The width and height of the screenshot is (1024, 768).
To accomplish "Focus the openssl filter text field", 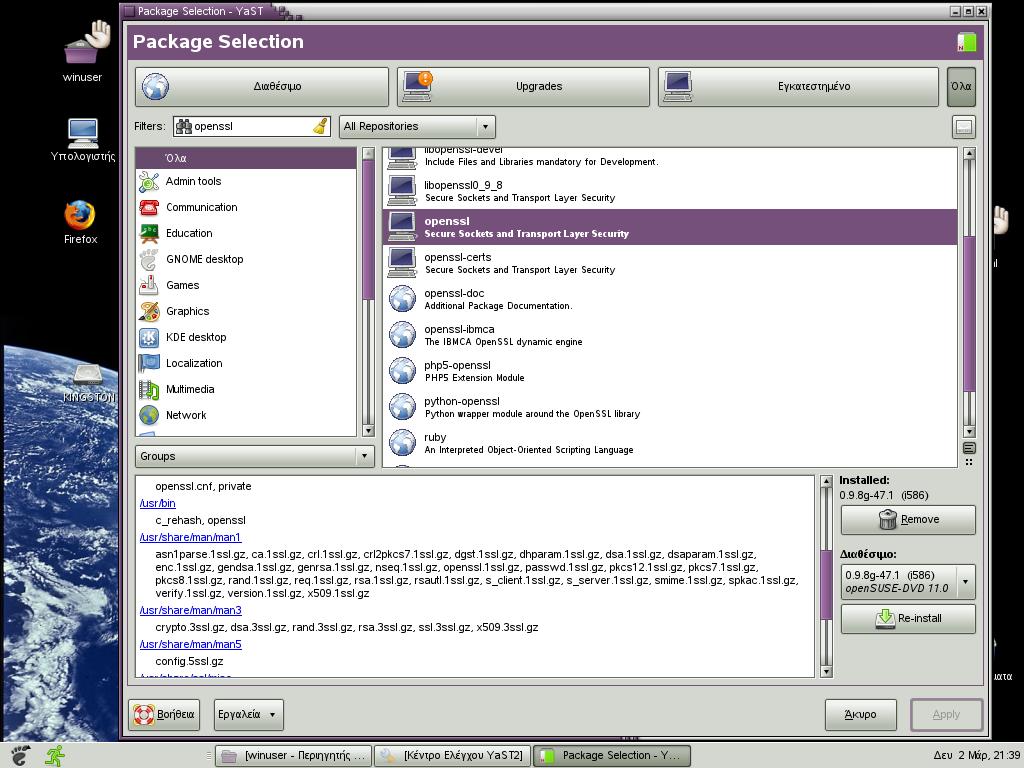I will [x=251, y=126].
